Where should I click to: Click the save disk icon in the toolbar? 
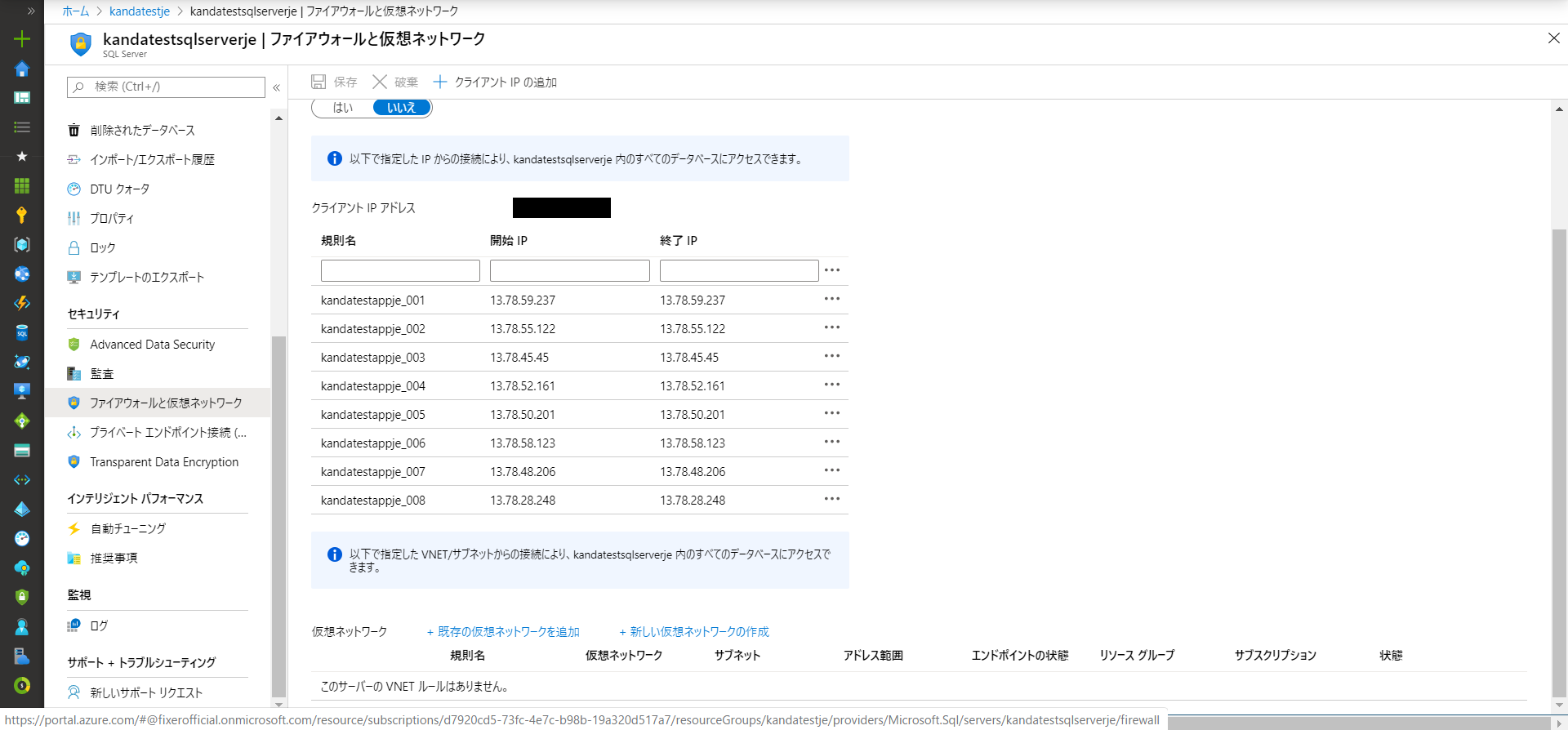[x=318, y=82]
